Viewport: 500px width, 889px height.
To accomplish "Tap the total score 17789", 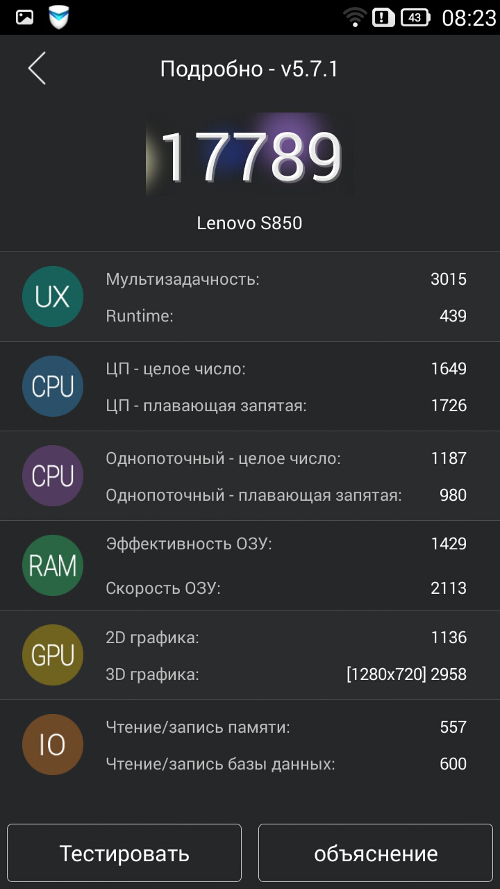I will (251, 156).
